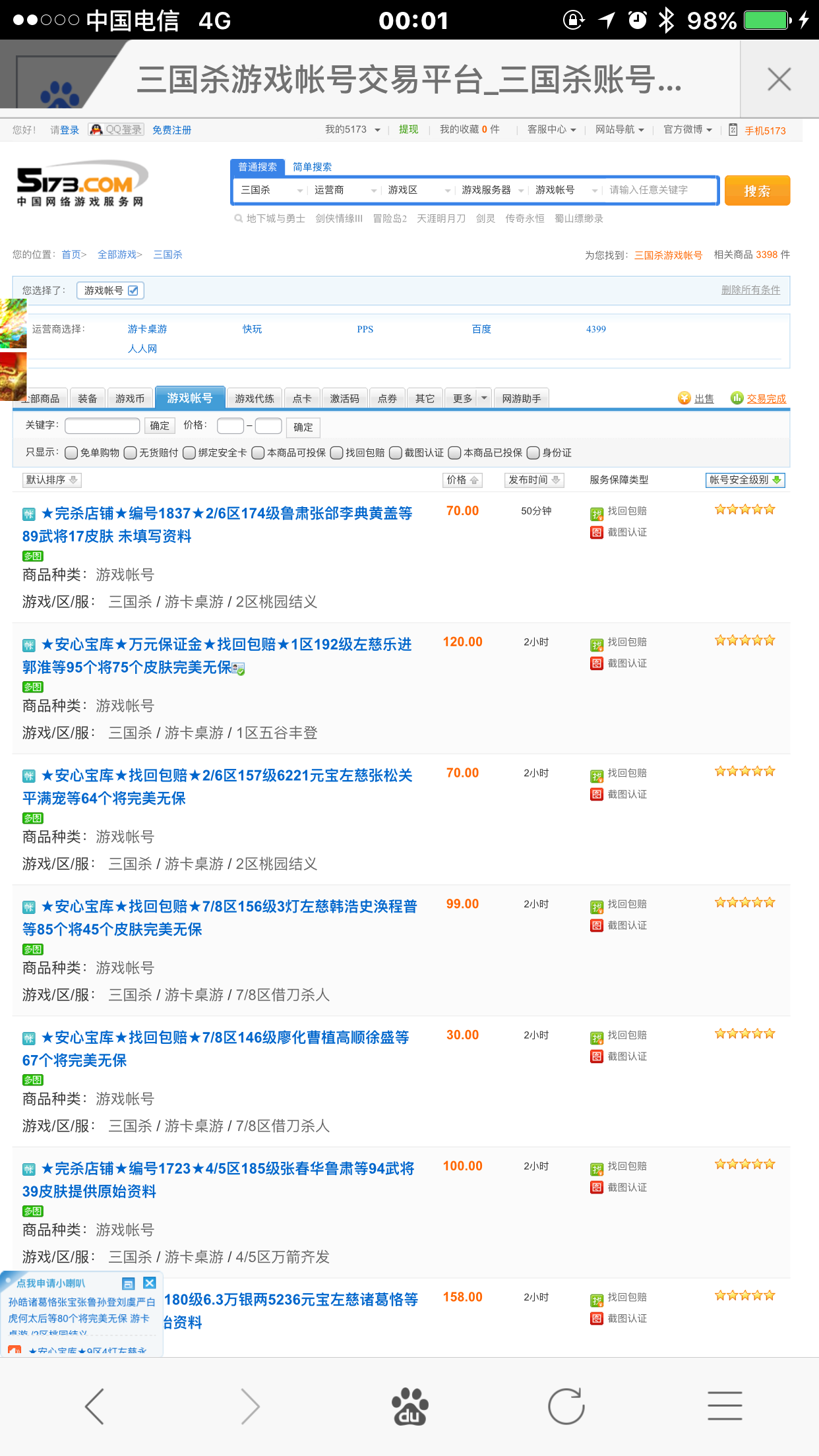Click the orange 搜索 button
This screenshot has height=1456, width=819.
pos(757,191)
